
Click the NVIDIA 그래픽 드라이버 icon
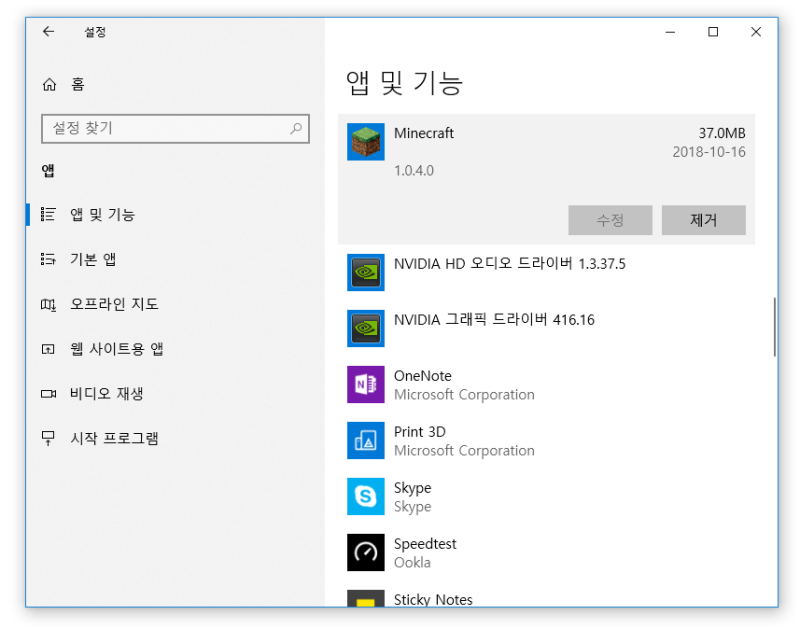[366, 329]
